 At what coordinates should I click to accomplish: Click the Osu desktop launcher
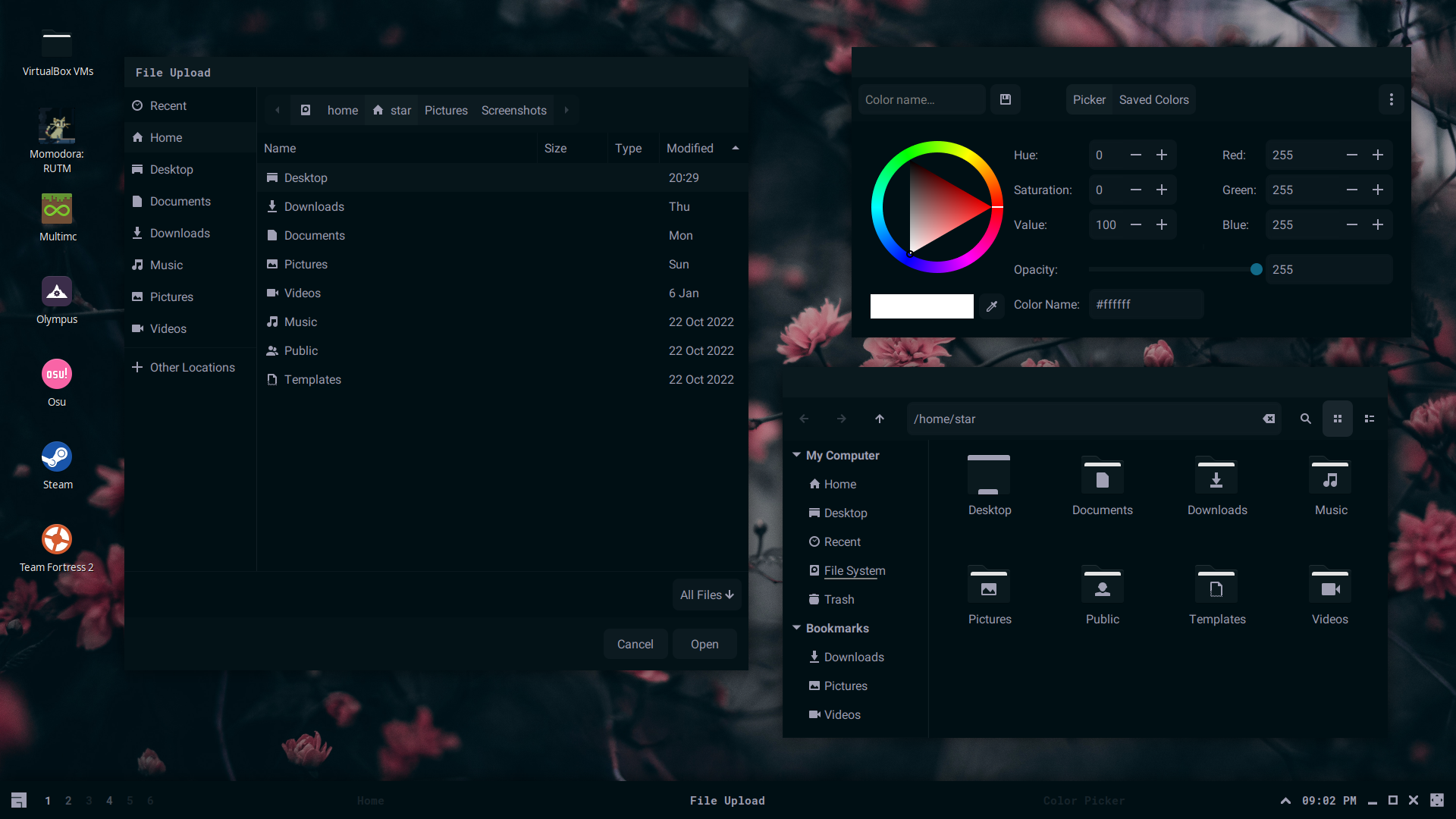point(57,375)
